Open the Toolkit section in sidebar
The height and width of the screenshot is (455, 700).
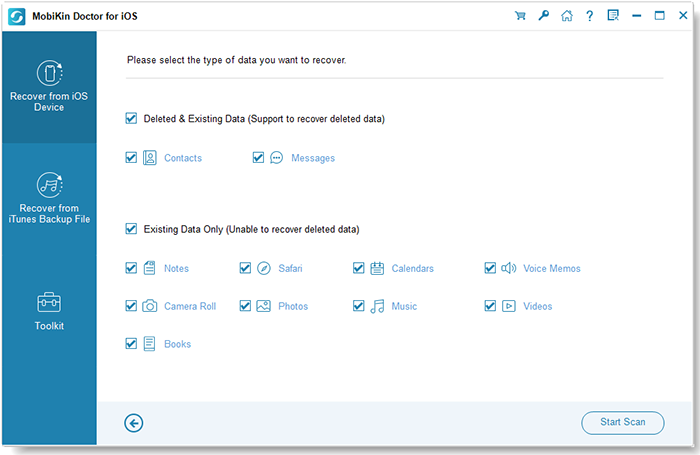click(x=49, y=310)
